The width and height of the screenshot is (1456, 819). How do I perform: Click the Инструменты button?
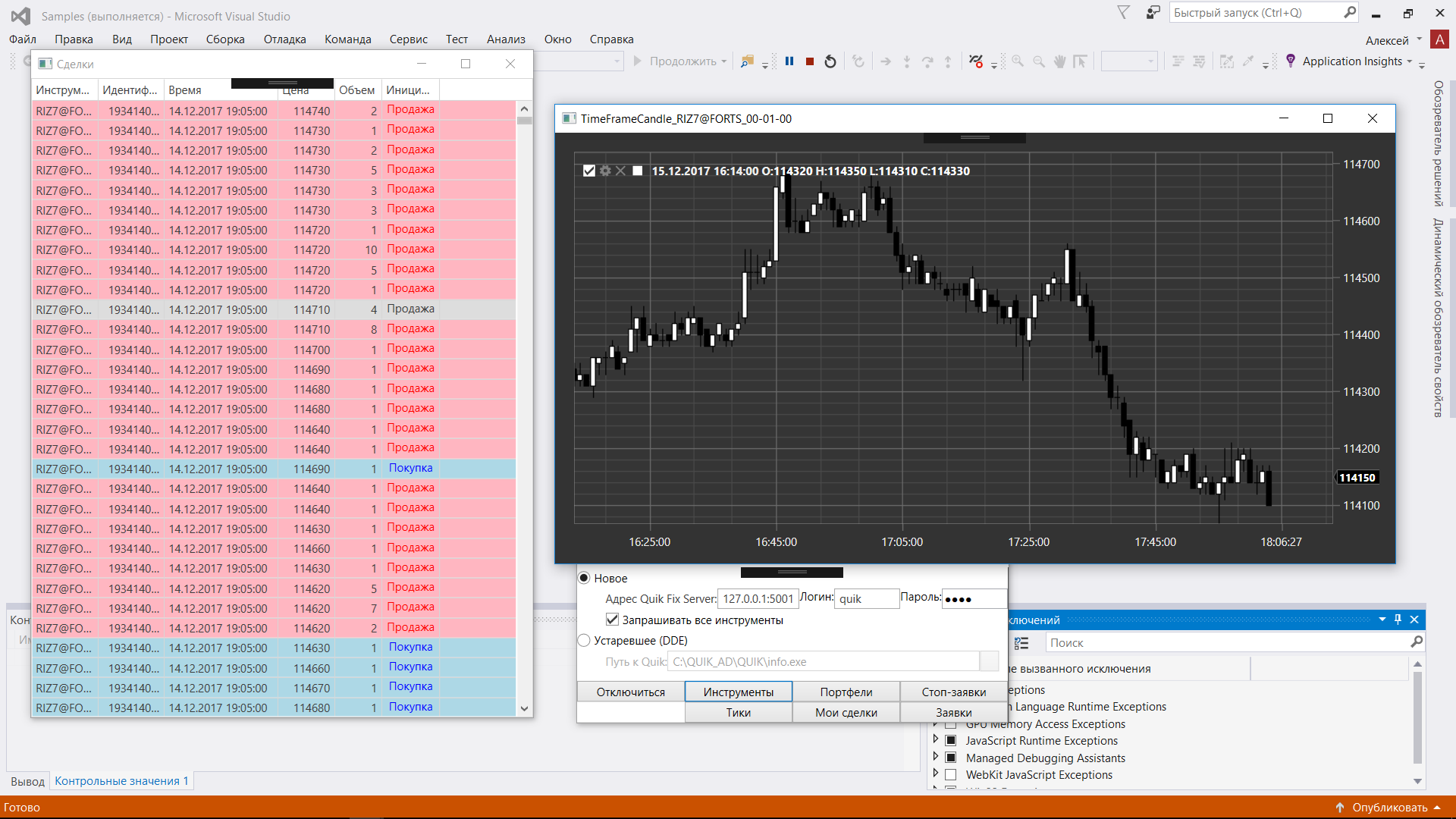[738, 692]
